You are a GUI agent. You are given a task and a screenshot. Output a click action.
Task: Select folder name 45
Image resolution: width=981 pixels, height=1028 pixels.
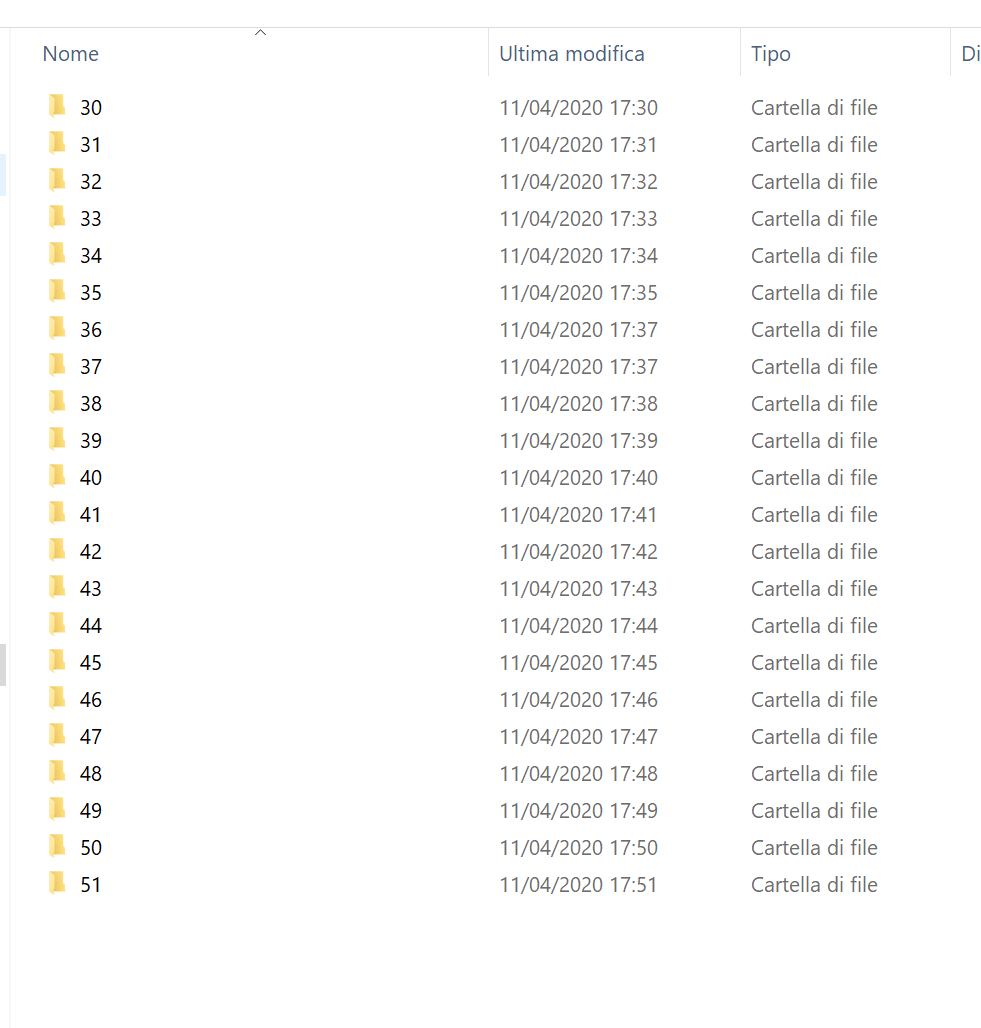click(x=90, y=662)
